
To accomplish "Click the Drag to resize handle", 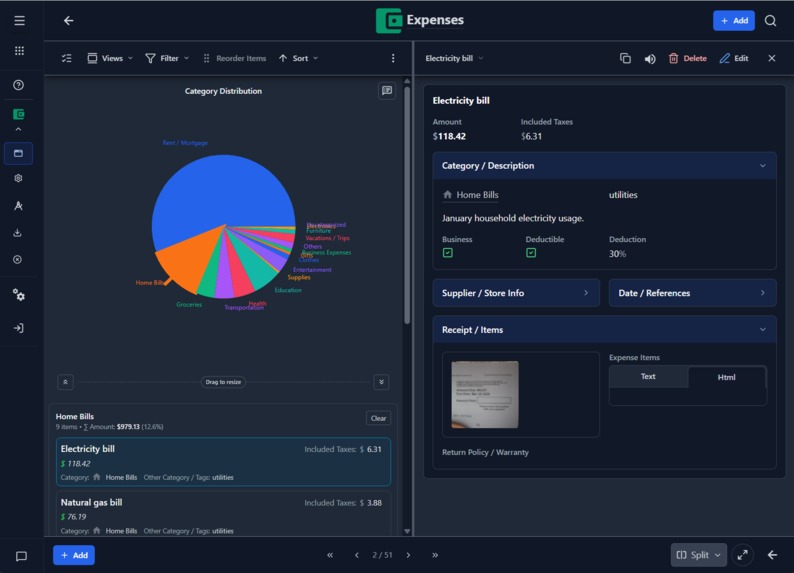I will pos(223,382).
